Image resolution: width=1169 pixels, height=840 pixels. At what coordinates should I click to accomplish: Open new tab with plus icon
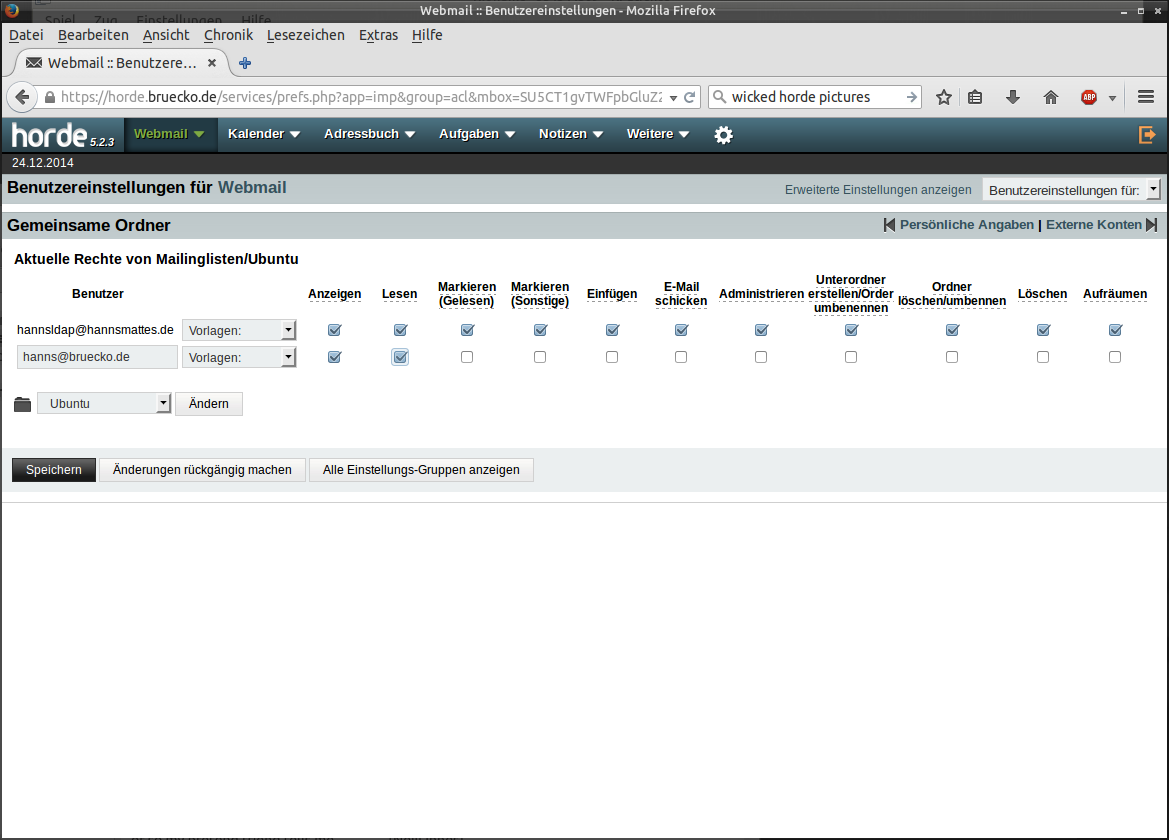coord(245,63)
